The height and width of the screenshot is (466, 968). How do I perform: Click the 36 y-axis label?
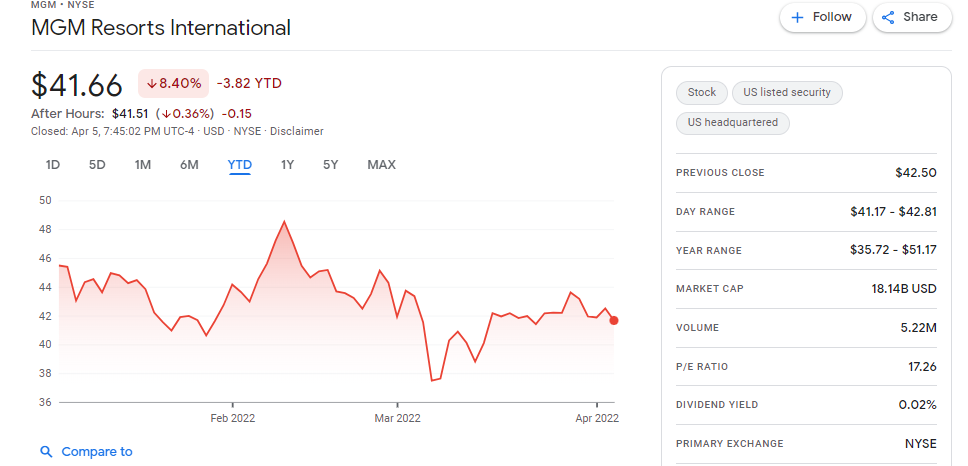pyautogui.click(x=46, y=402)
